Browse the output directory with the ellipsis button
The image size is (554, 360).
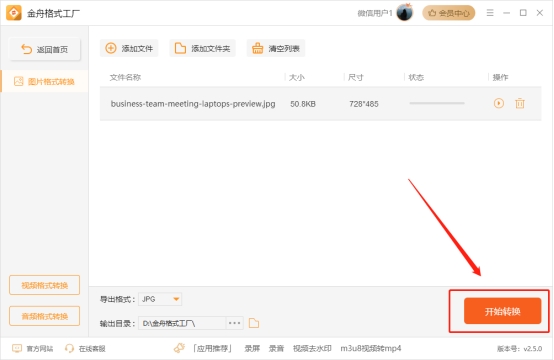click(234, 323)
